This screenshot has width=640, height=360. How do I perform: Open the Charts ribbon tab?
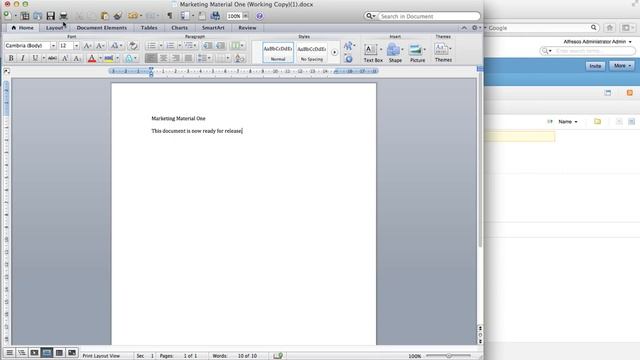pos(180,28)
